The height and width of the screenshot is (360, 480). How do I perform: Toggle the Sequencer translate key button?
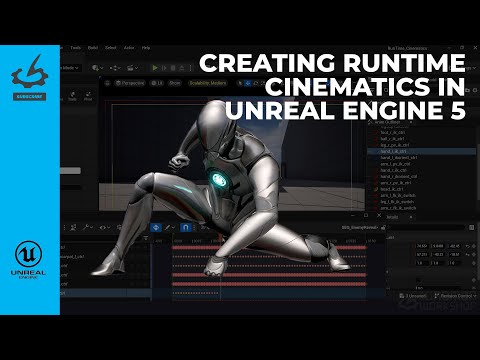[x=156, y=227]
